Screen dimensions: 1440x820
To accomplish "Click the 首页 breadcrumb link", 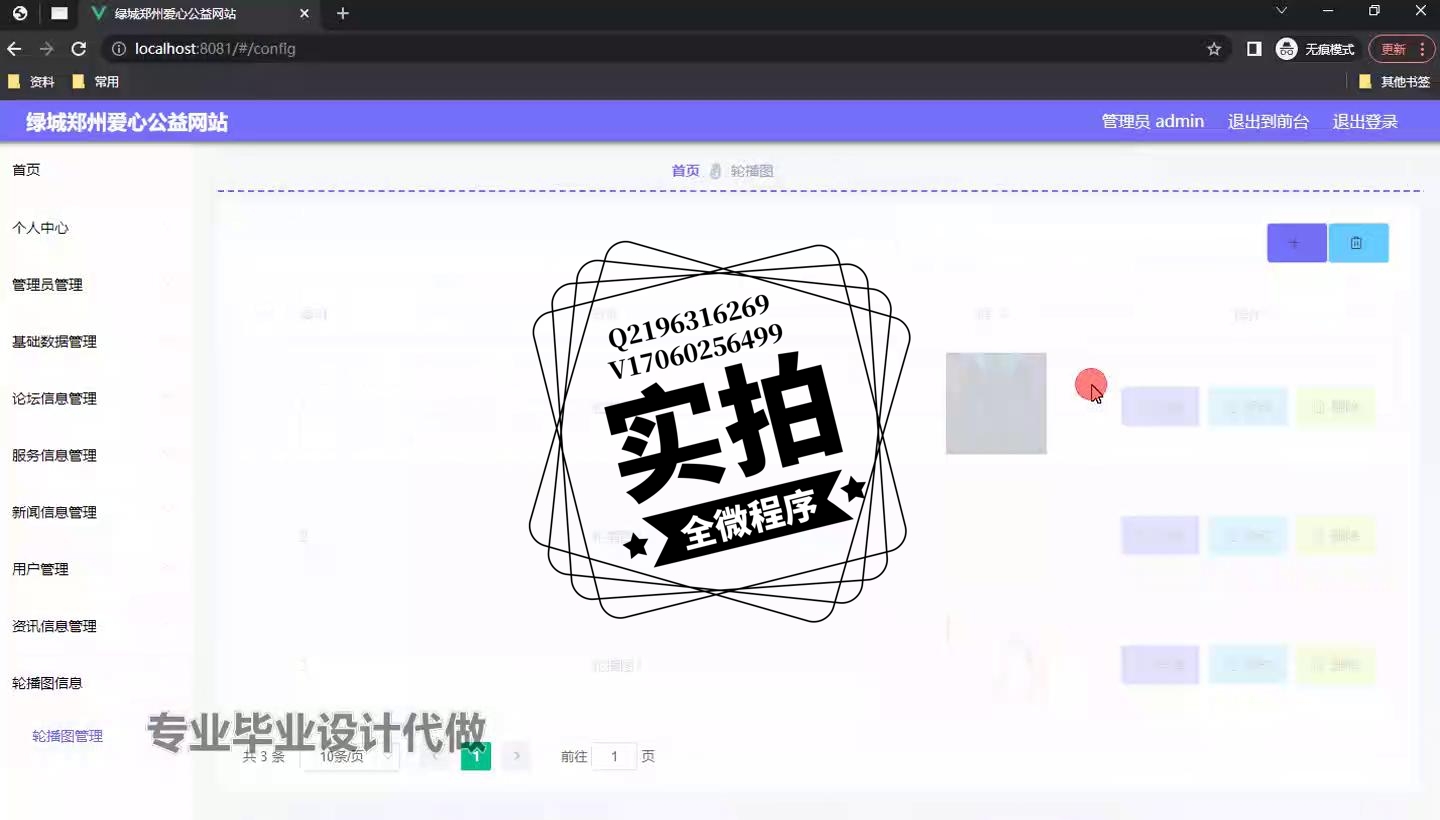I will (686, 171).
